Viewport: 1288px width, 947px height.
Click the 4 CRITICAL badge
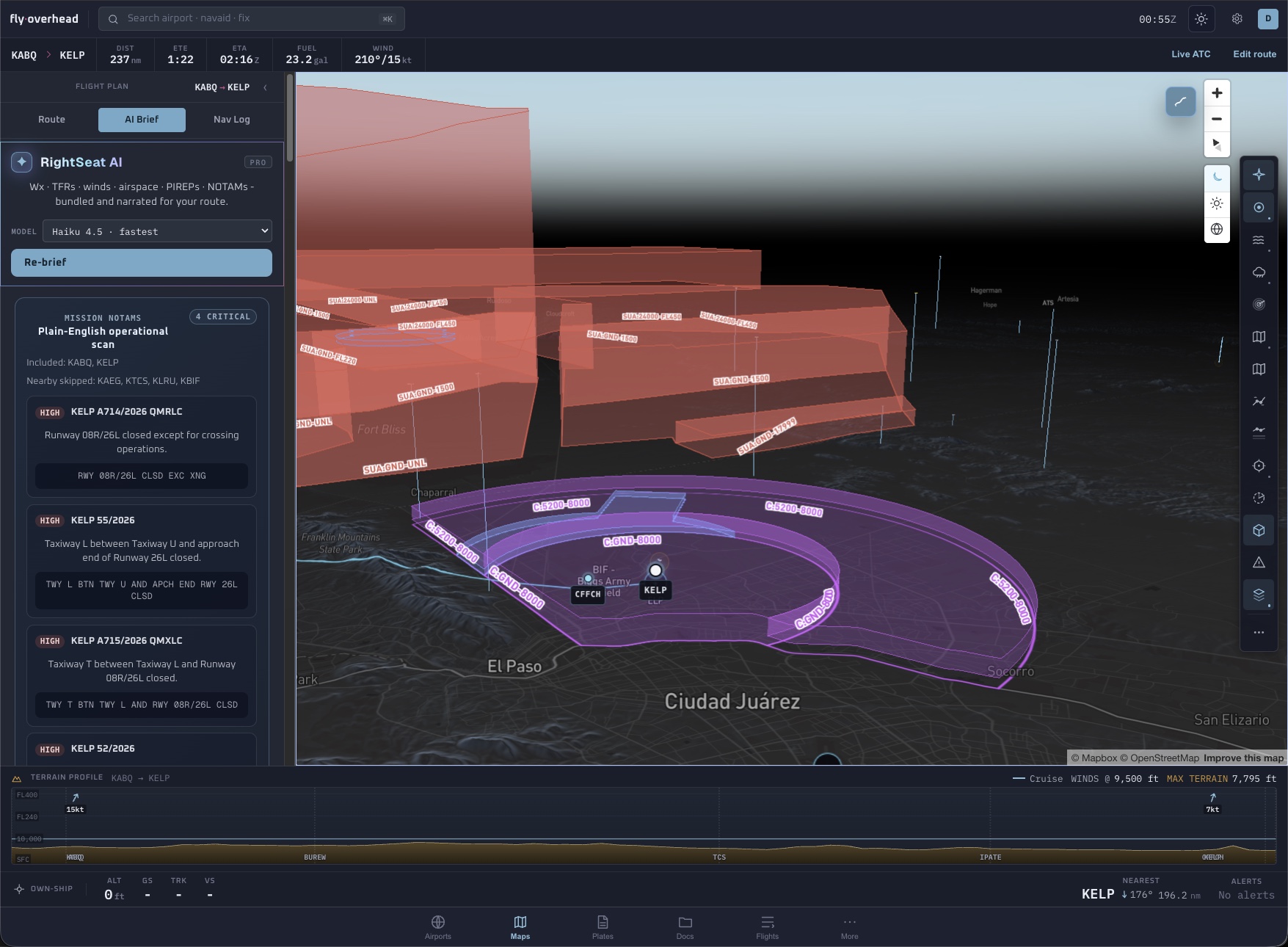point(223,317)
